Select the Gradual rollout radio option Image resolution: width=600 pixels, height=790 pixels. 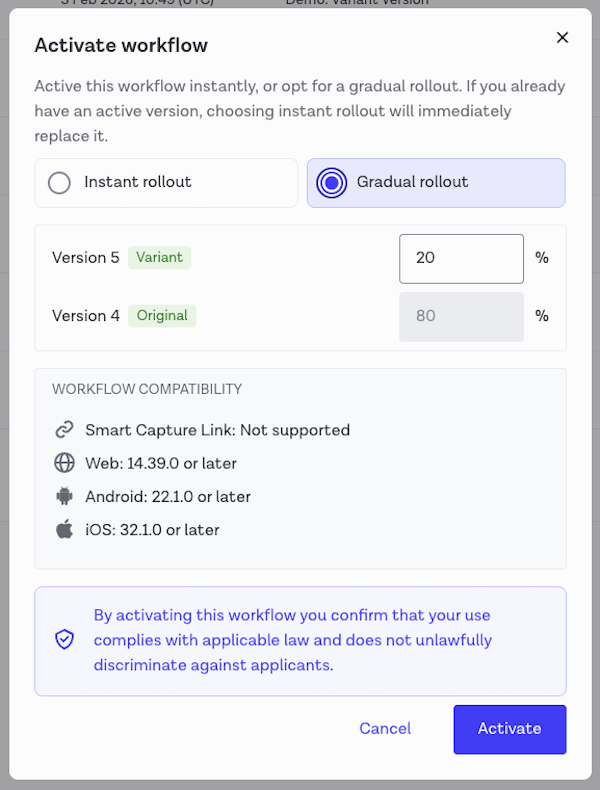(x=331, y=183)
